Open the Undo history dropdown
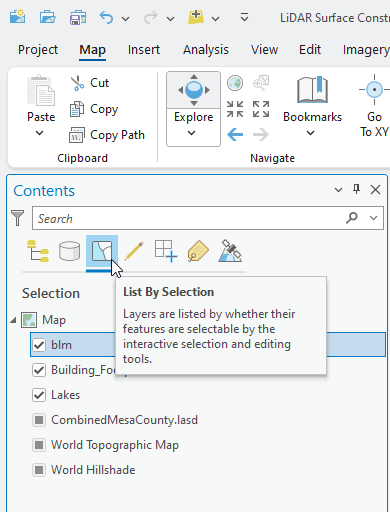This screenshot has height=512, width=390. click(x=126, y=19)
